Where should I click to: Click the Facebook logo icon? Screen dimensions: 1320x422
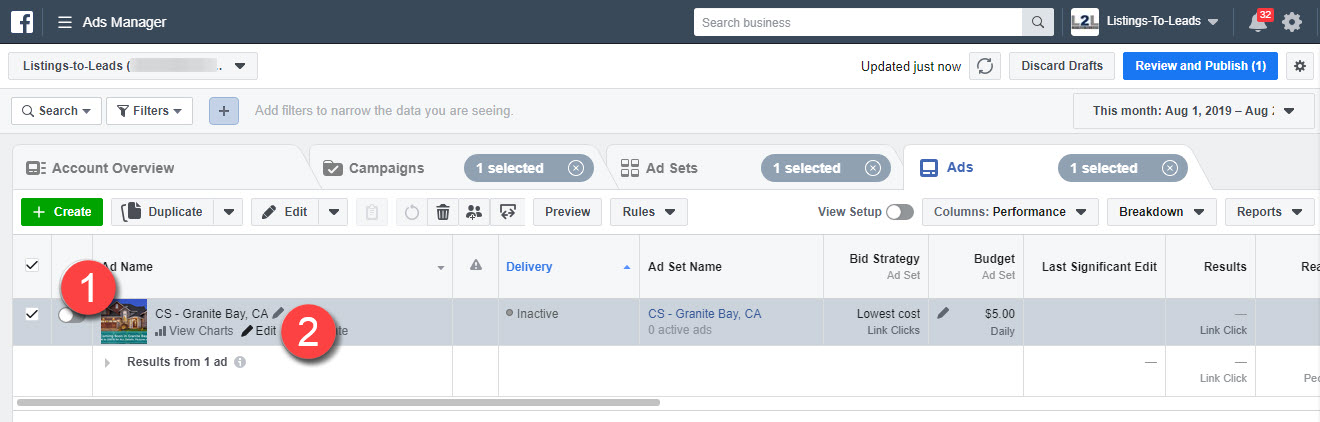[21, 21]
